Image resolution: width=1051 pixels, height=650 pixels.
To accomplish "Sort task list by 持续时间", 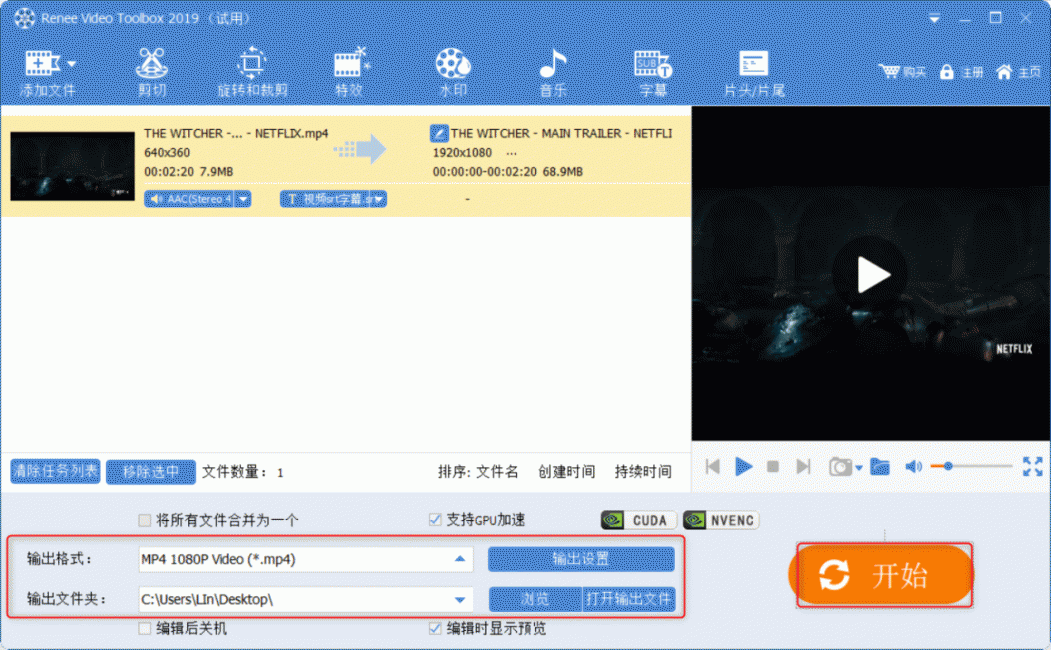I will [x=643, y=472].
